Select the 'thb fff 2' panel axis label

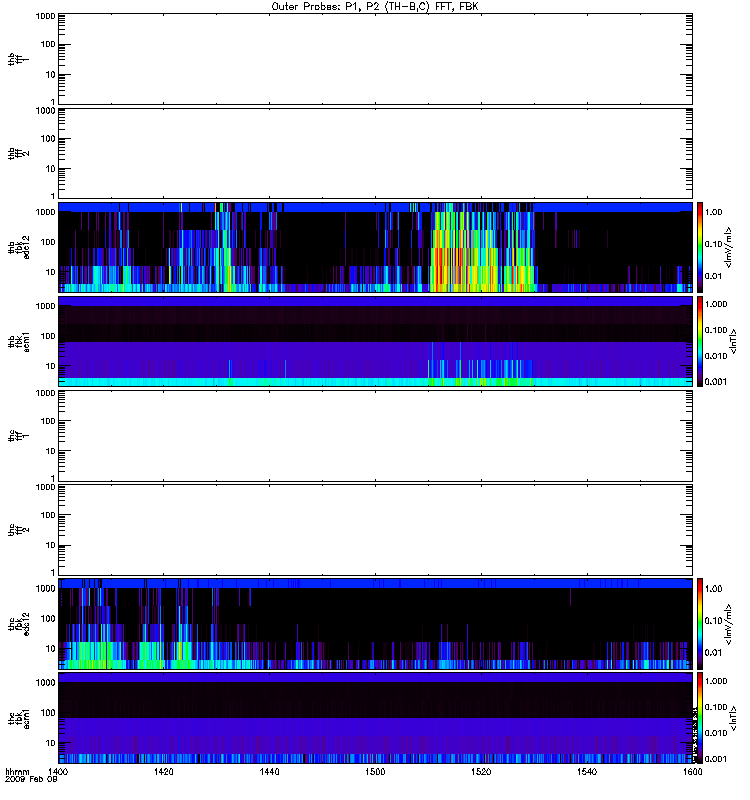[x=18, y=153]
